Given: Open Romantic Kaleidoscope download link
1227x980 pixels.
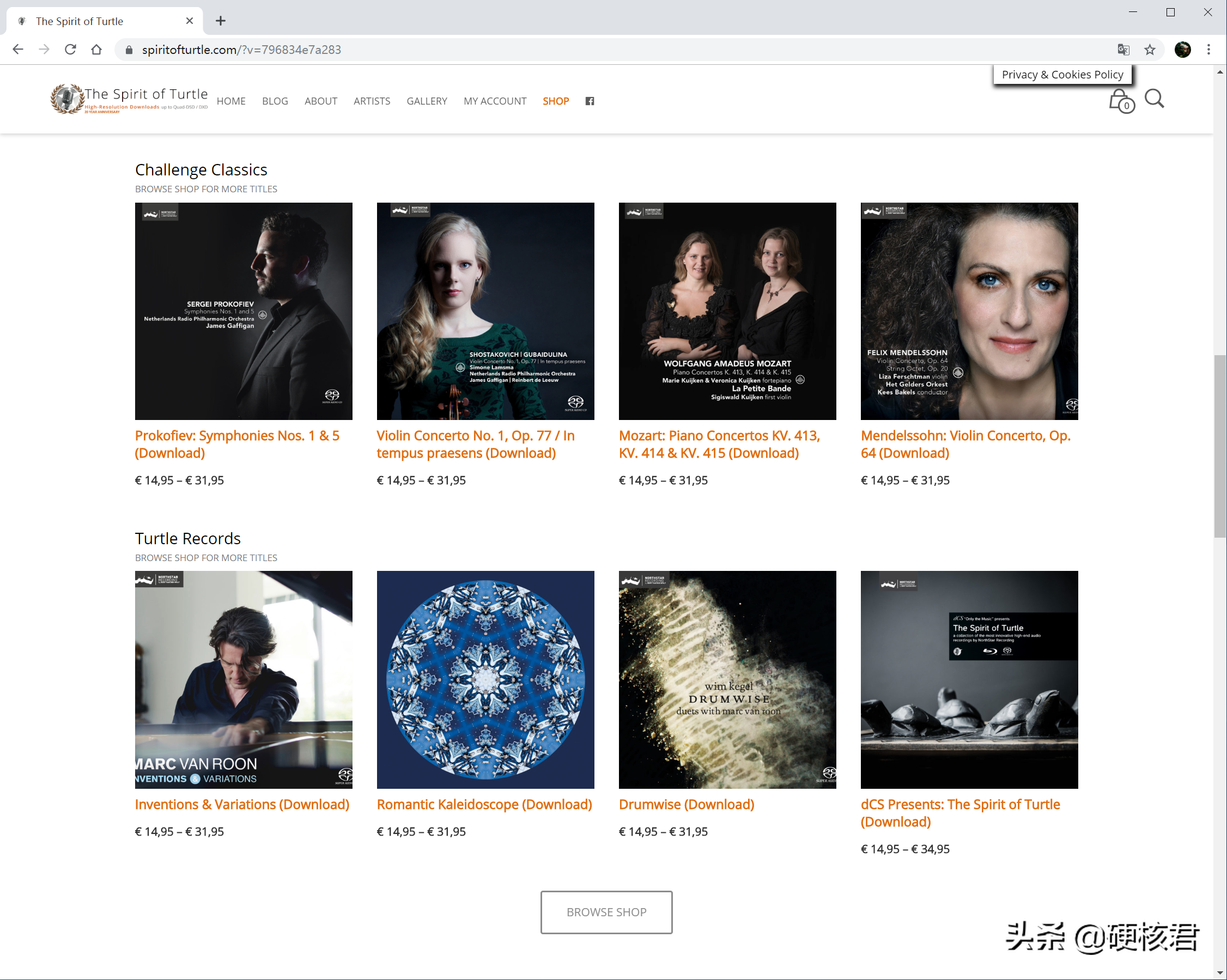Looking at the screenshot, I should click(484, 804).
